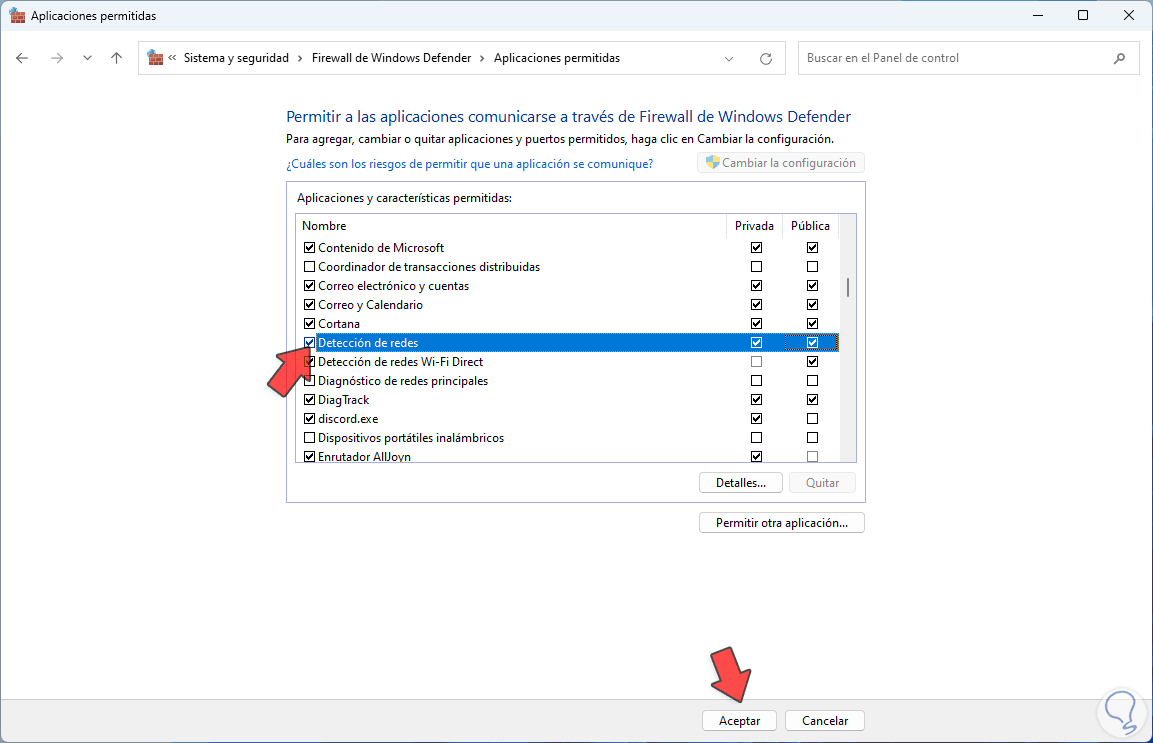Viewport: 1153px width, 743px height.
Task: Go back with the navigation back arrow
Action: [22, 58]
